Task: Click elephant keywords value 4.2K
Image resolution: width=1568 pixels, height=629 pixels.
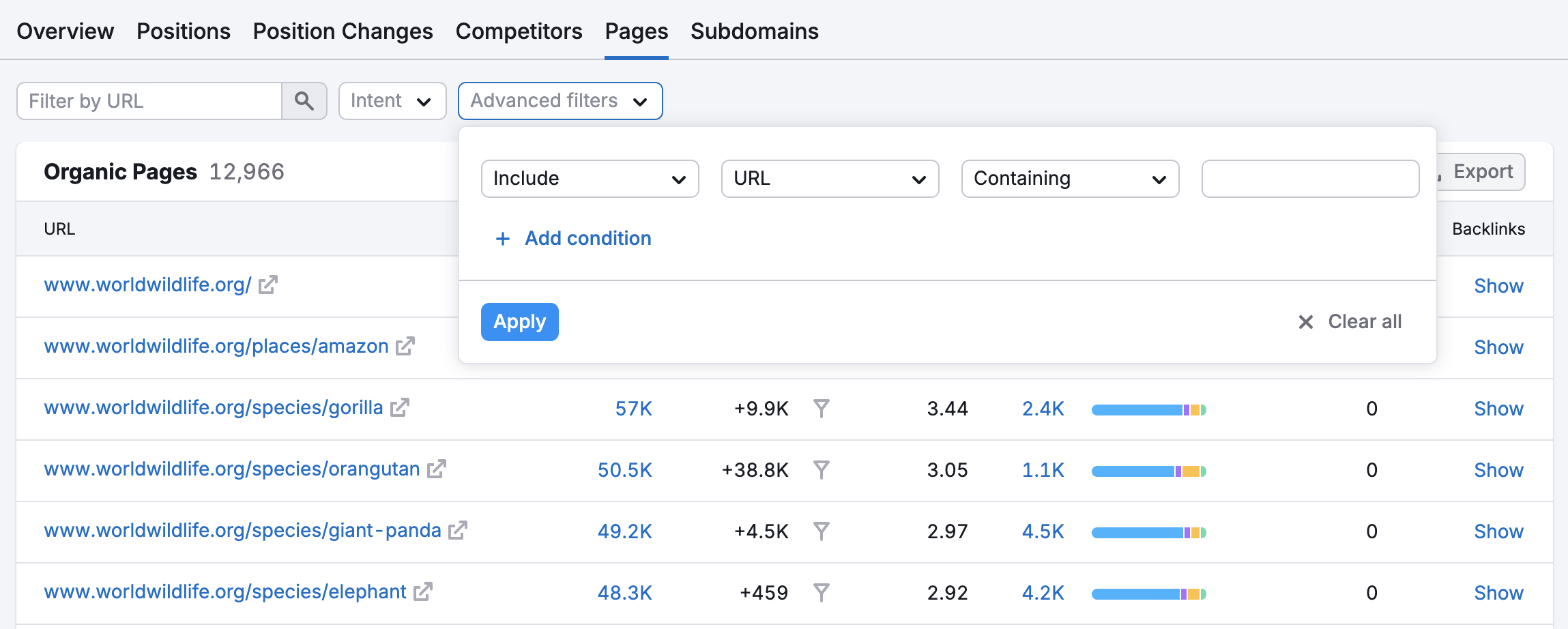Action: coord(1043,593)
